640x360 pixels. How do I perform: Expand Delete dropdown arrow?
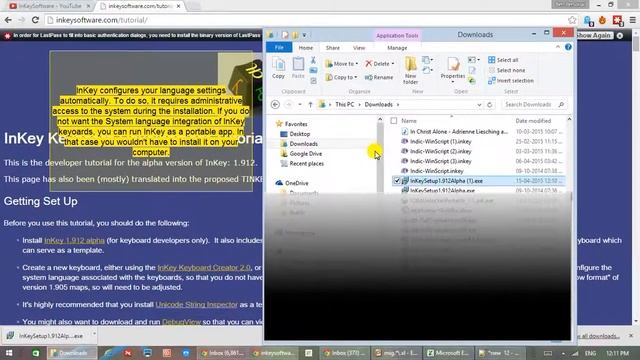[x=393, y=64]
